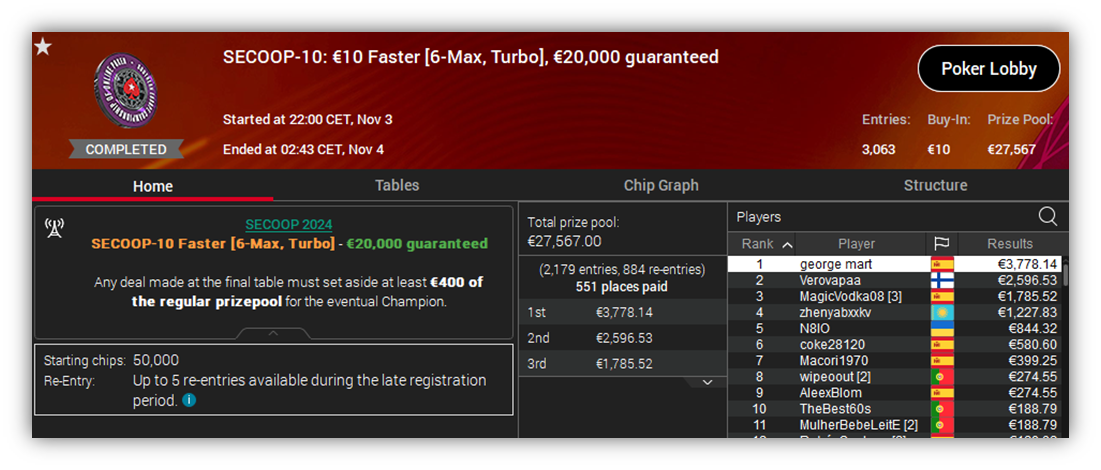Click the re-entry info icon

click(x=189, y=400)
